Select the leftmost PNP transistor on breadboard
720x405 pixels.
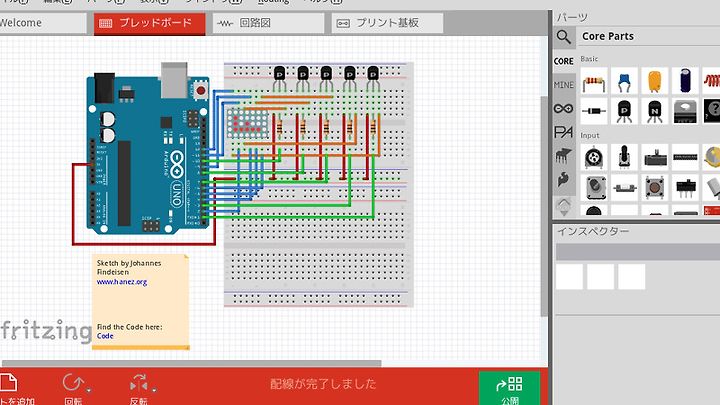click(x=279, y=77)
